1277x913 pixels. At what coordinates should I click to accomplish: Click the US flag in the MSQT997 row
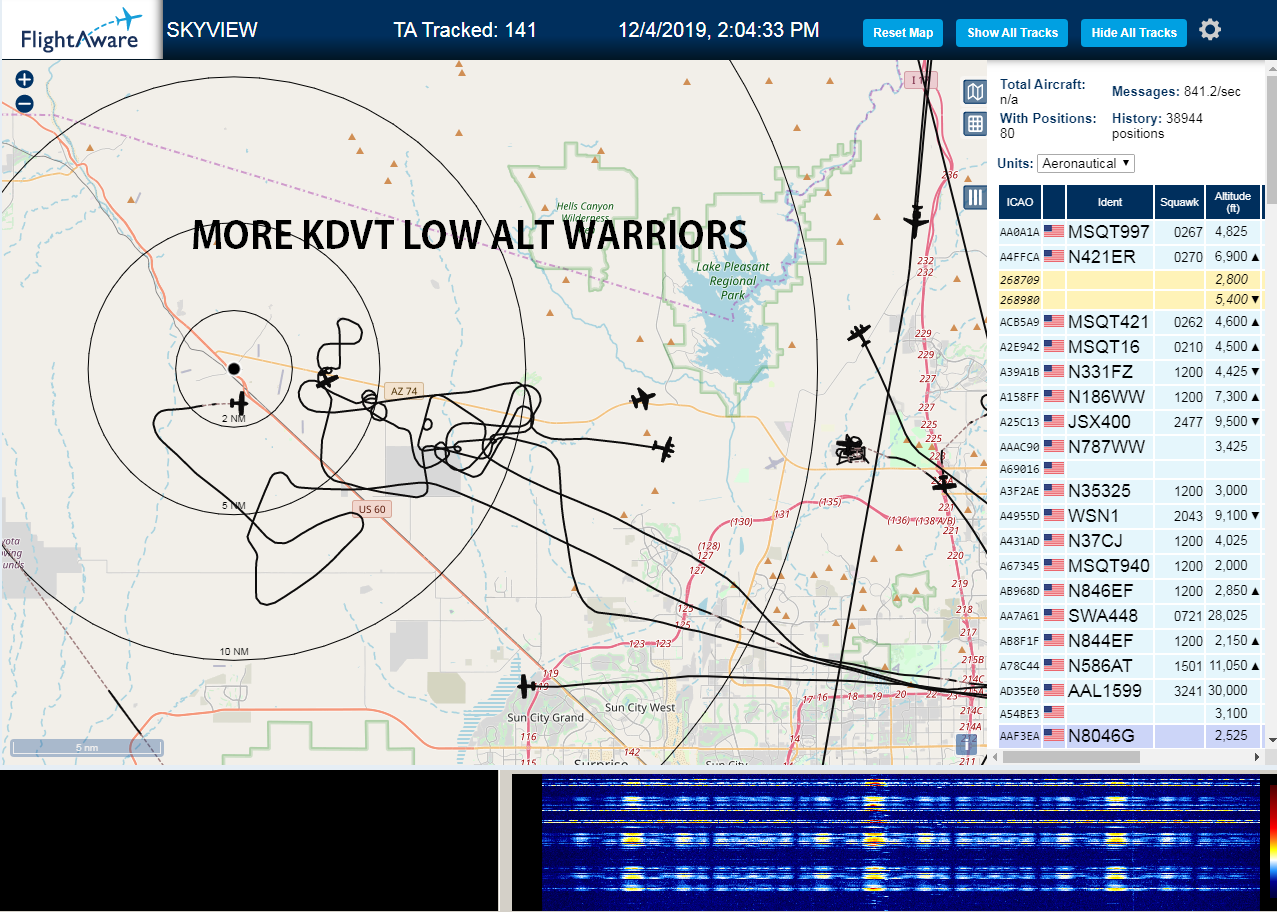pos(1054,232)
